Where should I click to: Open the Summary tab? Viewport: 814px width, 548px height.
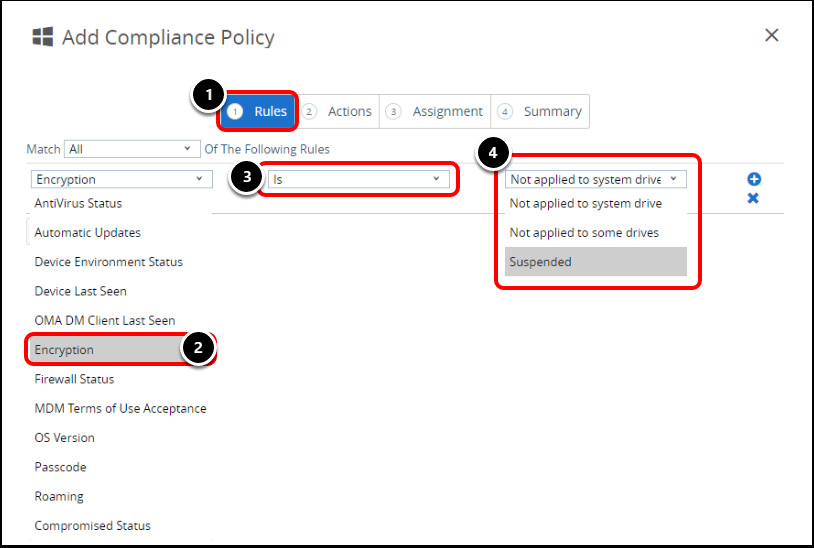pyautogui.click(x=541, y=111)
